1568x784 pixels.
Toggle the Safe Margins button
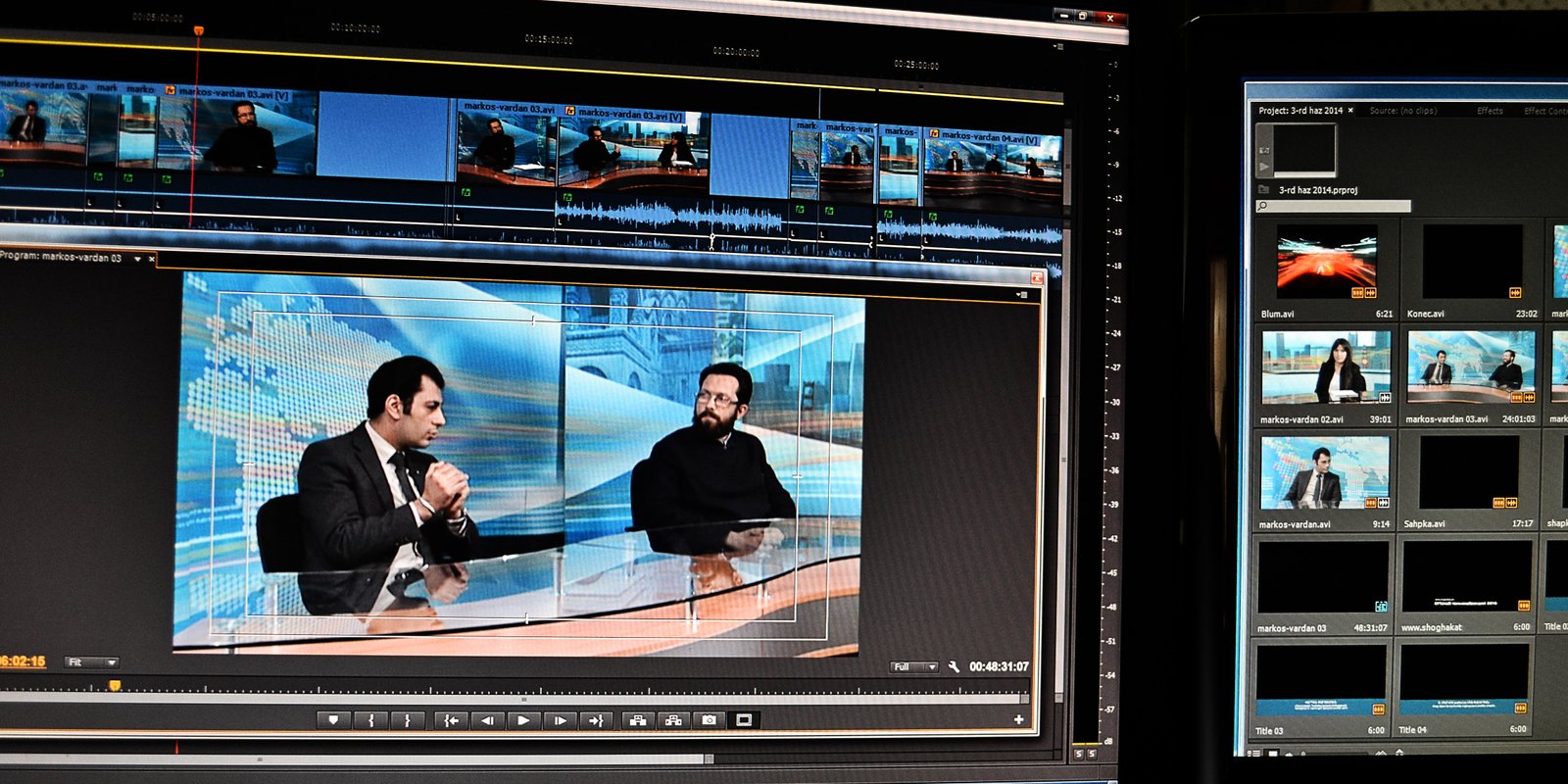(745, 720)
